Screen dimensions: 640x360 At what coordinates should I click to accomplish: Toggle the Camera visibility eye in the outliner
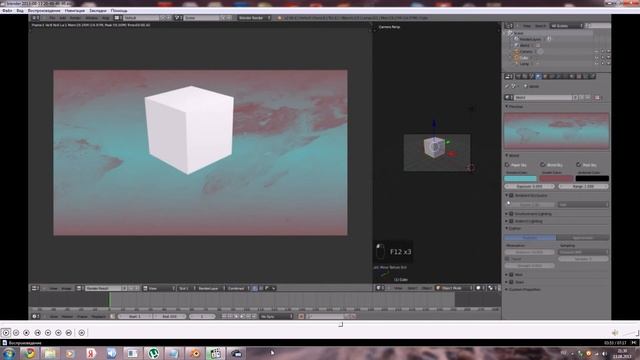[x=596, y=52]
